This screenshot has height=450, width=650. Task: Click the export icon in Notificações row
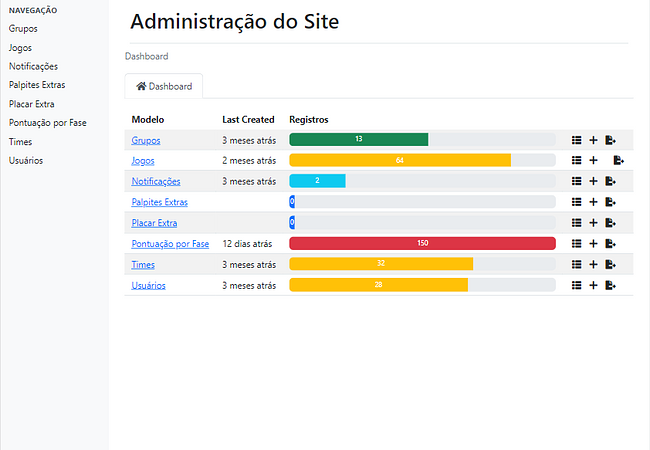pos(611,181)
